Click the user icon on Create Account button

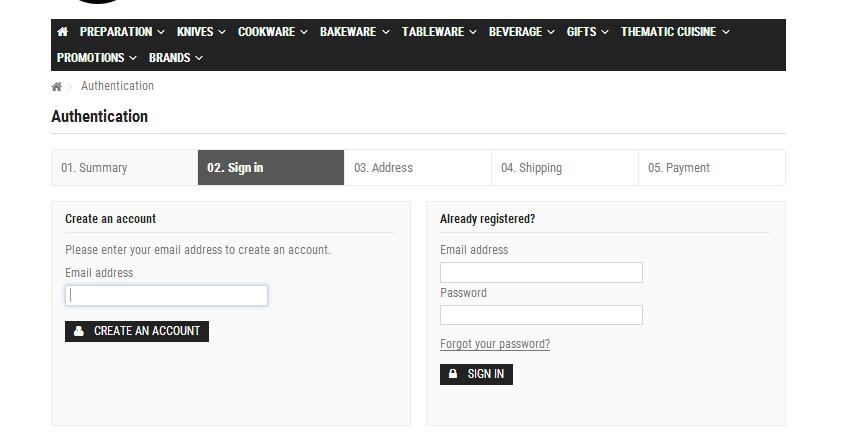pos(79,331)
